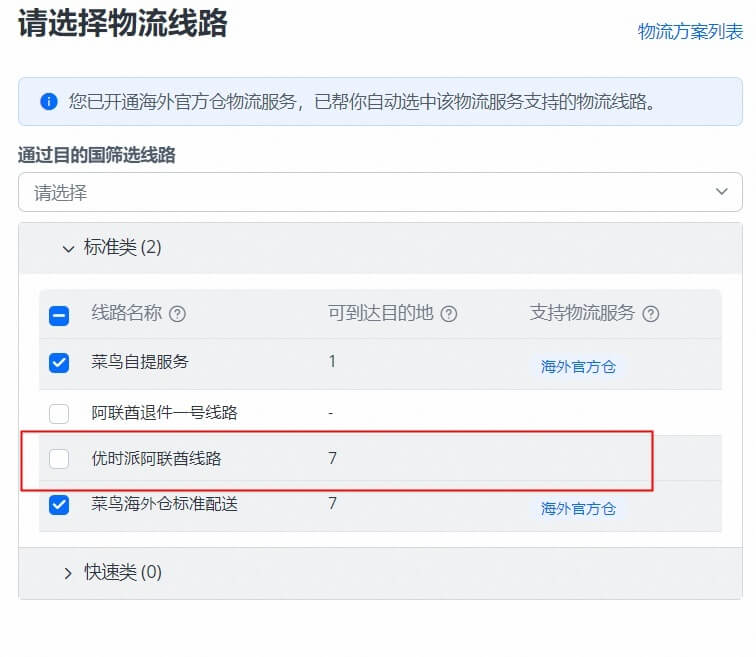Click the 阿联酋退件一号线路 route name

point(164,412)
